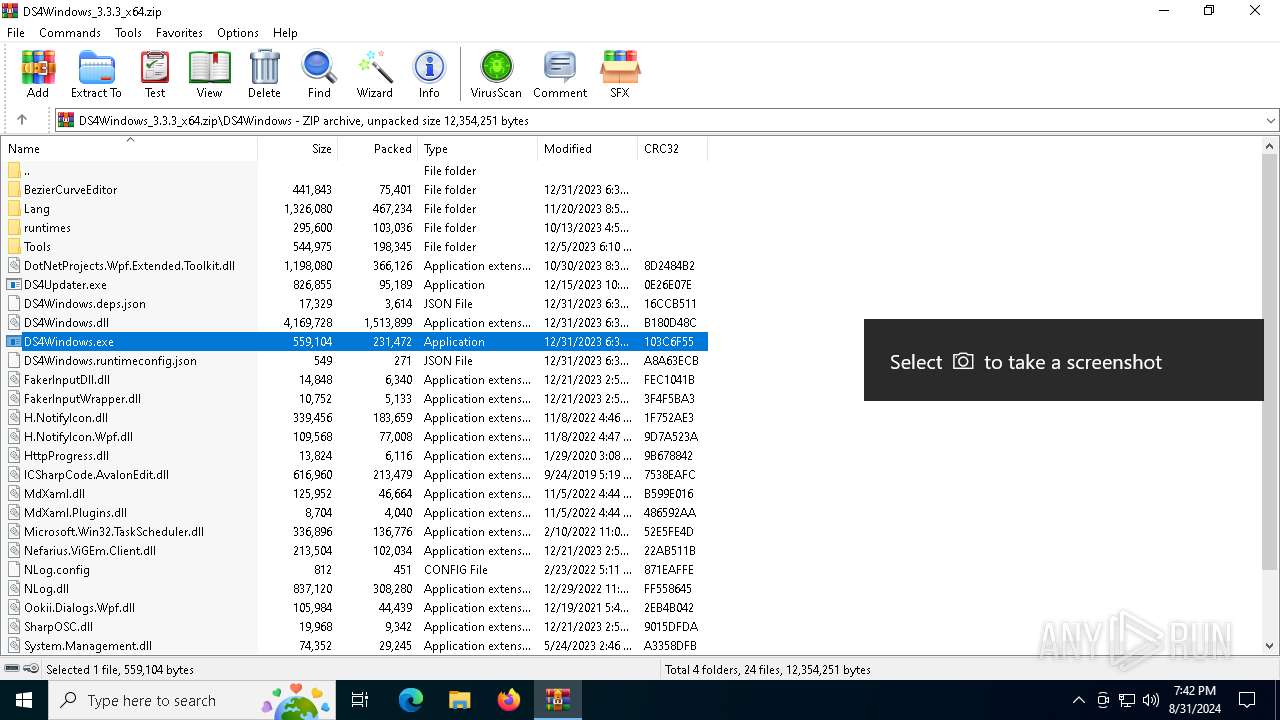Viewport: 1280px width, 720px height.
Task: Sort by Name column header
Action: point(129,149)
